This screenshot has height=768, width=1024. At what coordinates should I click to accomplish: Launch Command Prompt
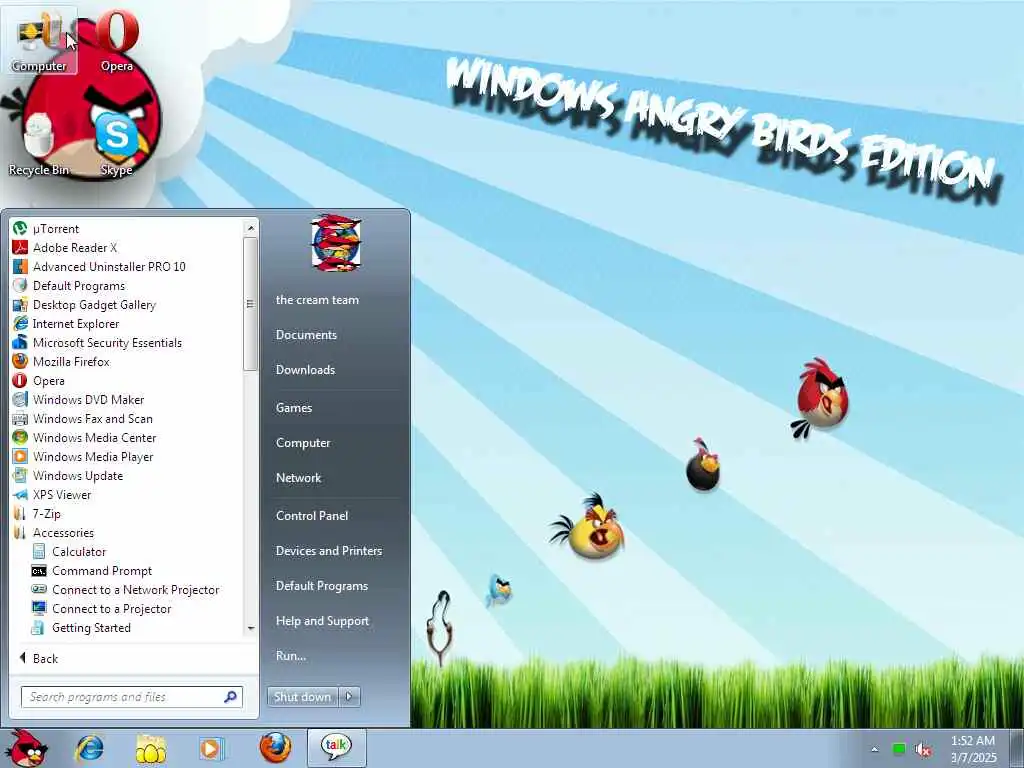click(91, 570)
